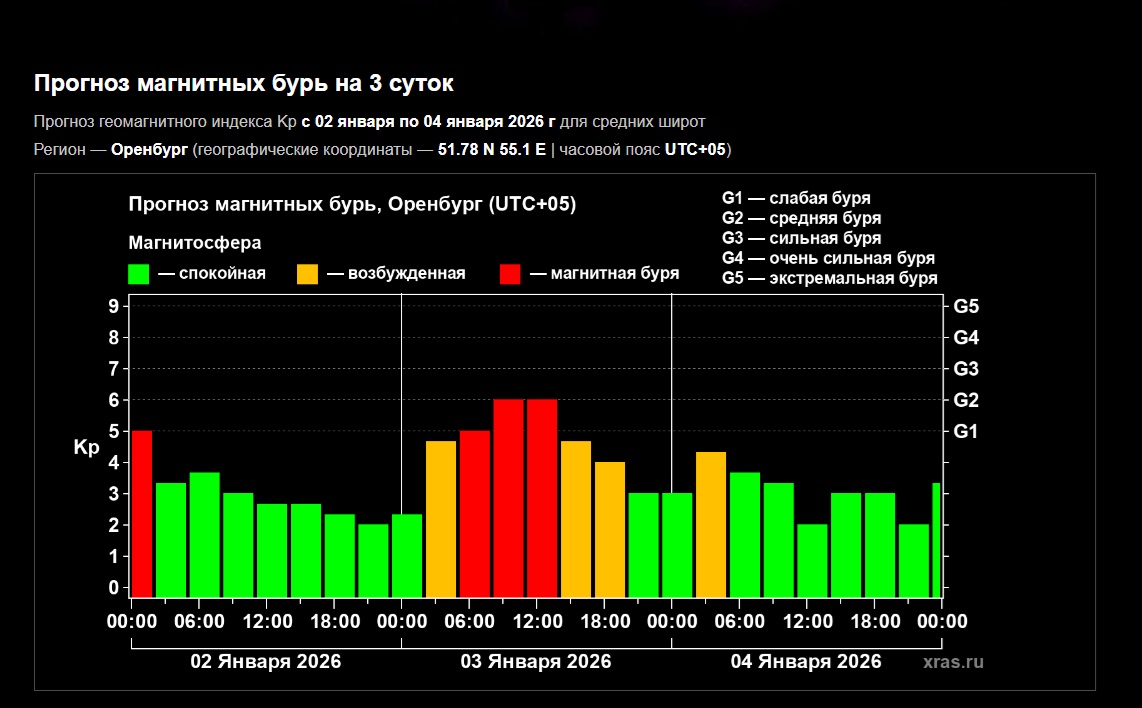The height and width of the screenshot is (708, 1142).
Task: Click the 'G5 — экстремальная буря' legend entry
Action: pos(829,278)
